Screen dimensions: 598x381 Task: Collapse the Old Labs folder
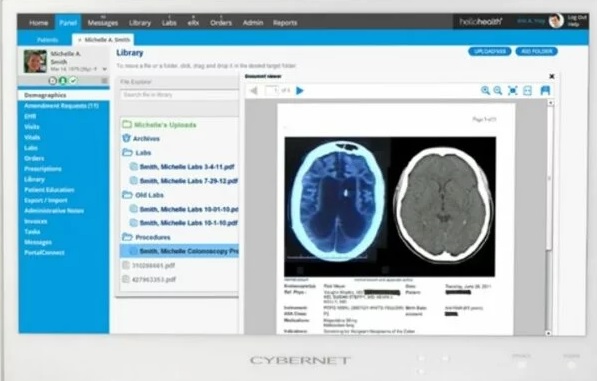coord(127,195)
